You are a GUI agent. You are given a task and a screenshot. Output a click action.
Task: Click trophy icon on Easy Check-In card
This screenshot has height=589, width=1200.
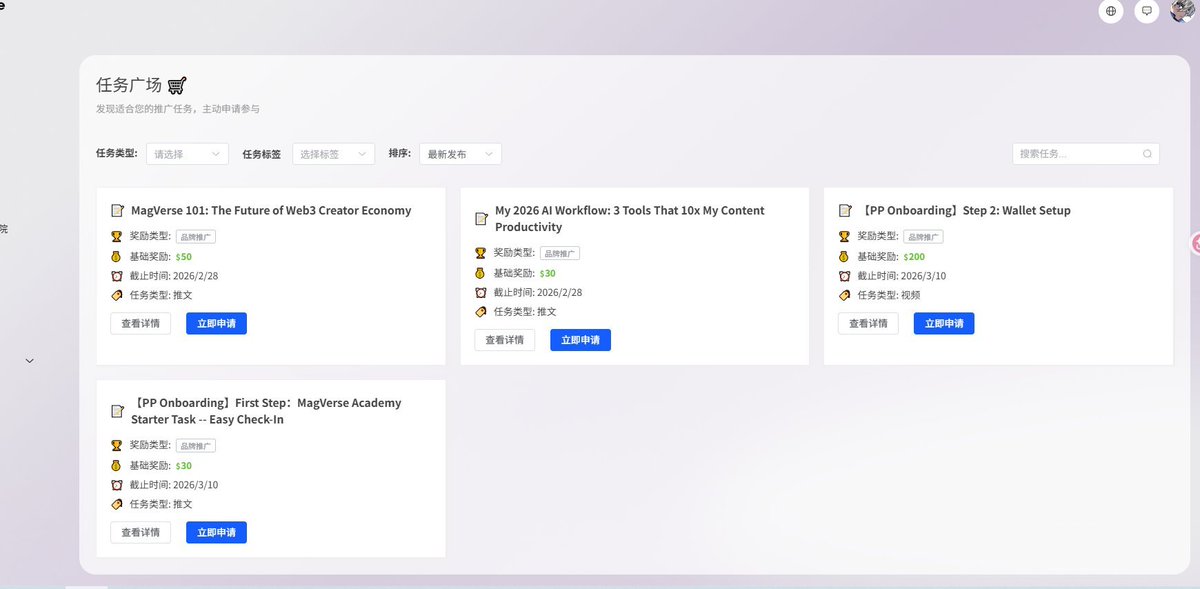click(116, 445)
